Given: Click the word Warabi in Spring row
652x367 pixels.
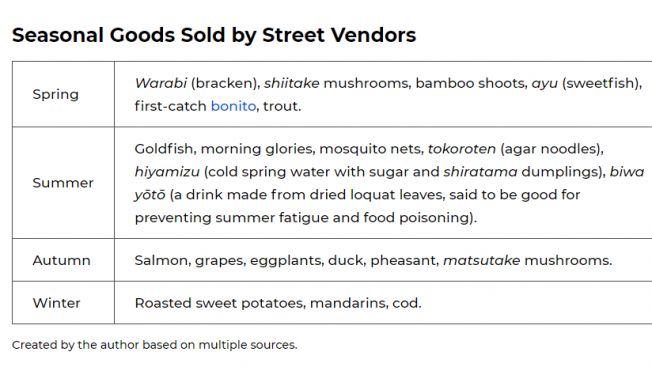Looking at the screenshot, I should (x=161, y=83).
